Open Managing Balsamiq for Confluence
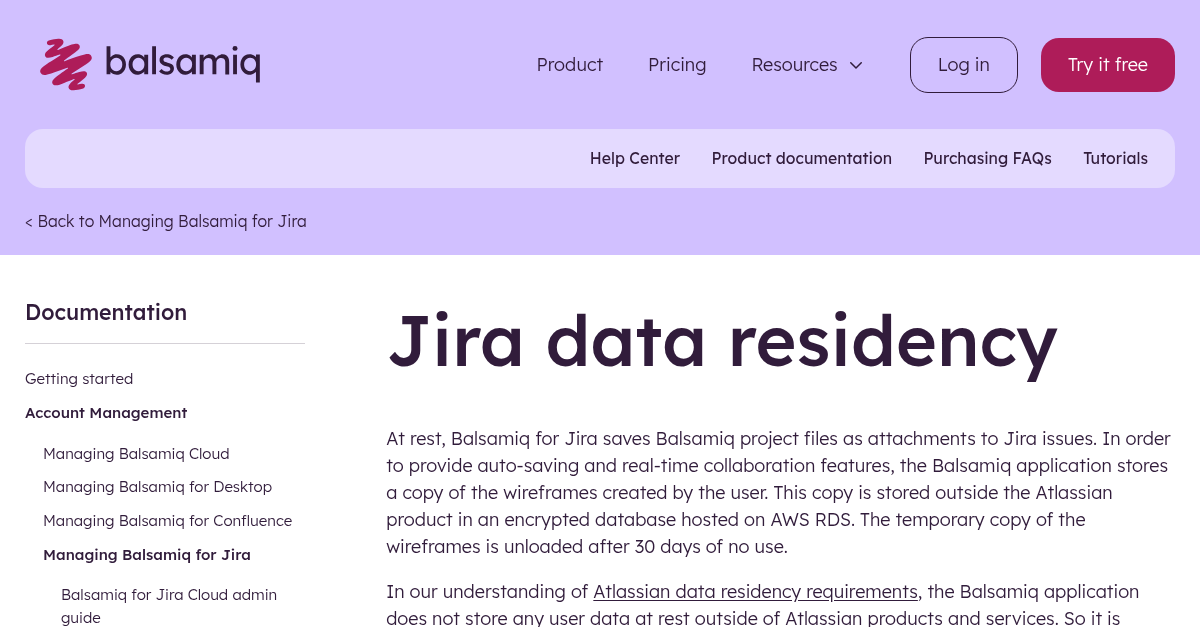1200x627 pixels. coord(167,521)
